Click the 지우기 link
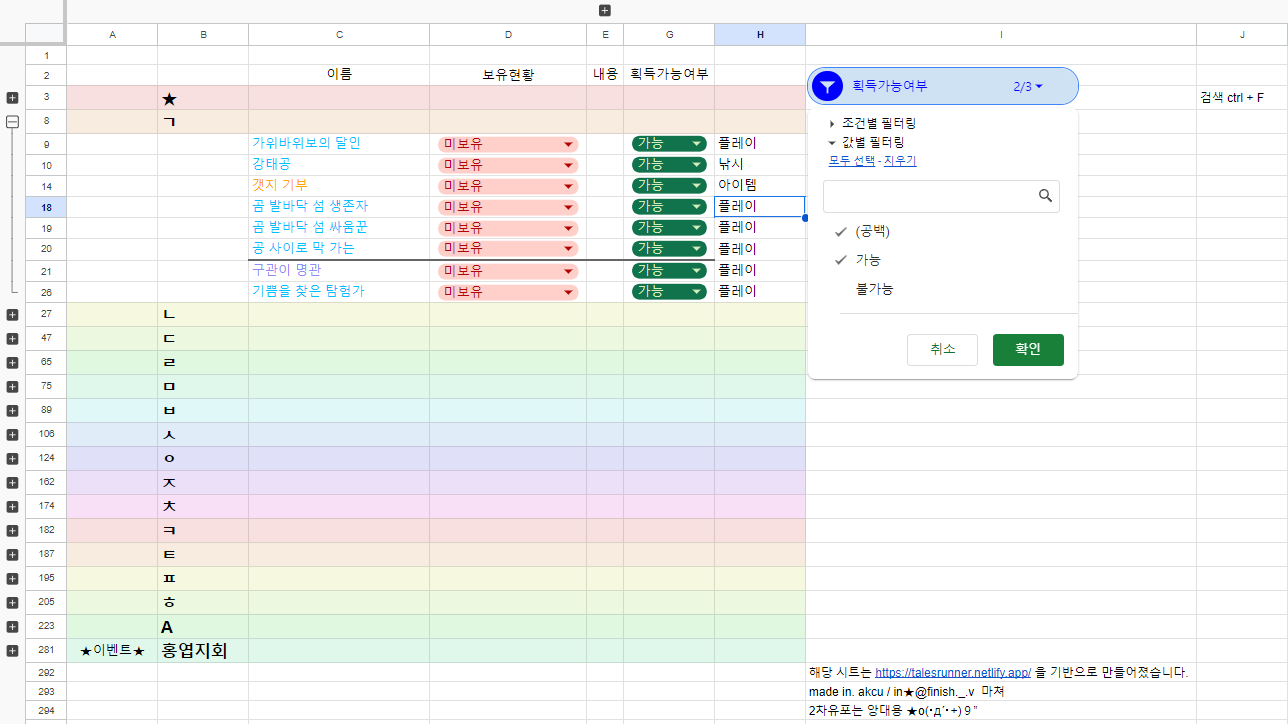 900,161
